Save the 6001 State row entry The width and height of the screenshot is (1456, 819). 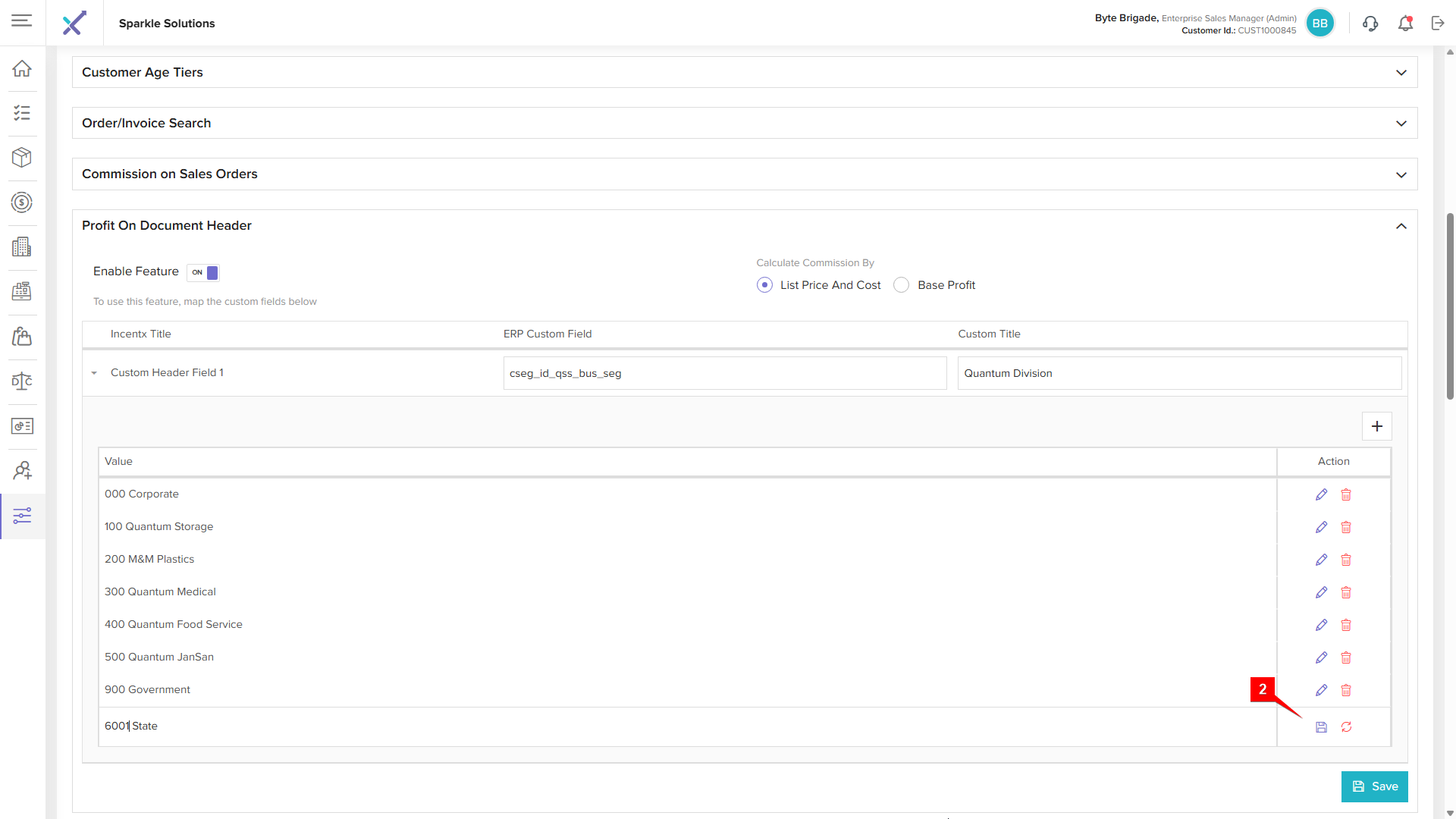(x=1321, y=727)
